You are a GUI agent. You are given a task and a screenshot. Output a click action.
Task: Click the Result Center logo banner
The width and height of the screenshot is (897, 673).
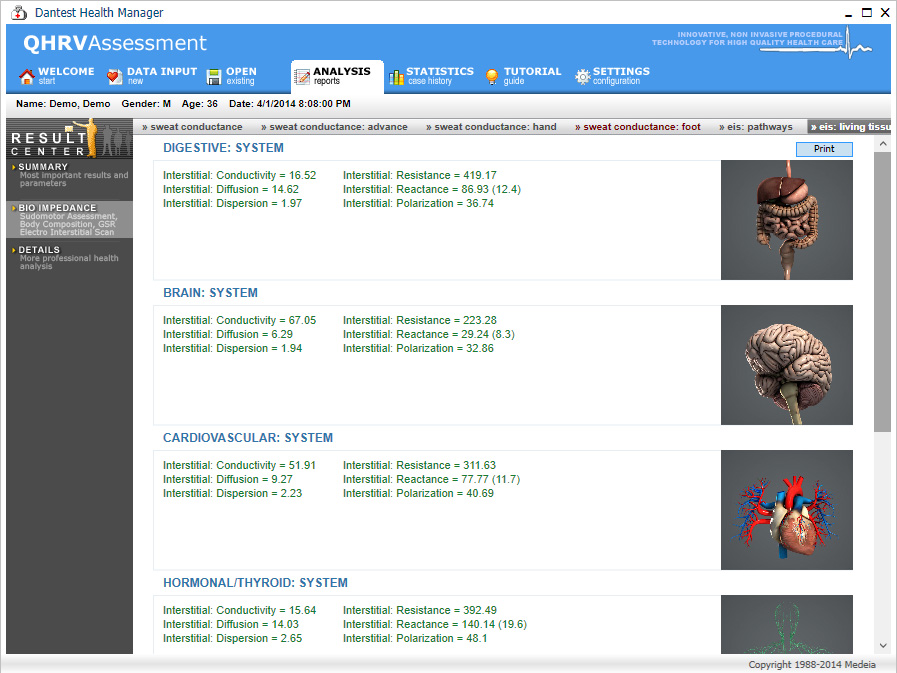[69, 138]
